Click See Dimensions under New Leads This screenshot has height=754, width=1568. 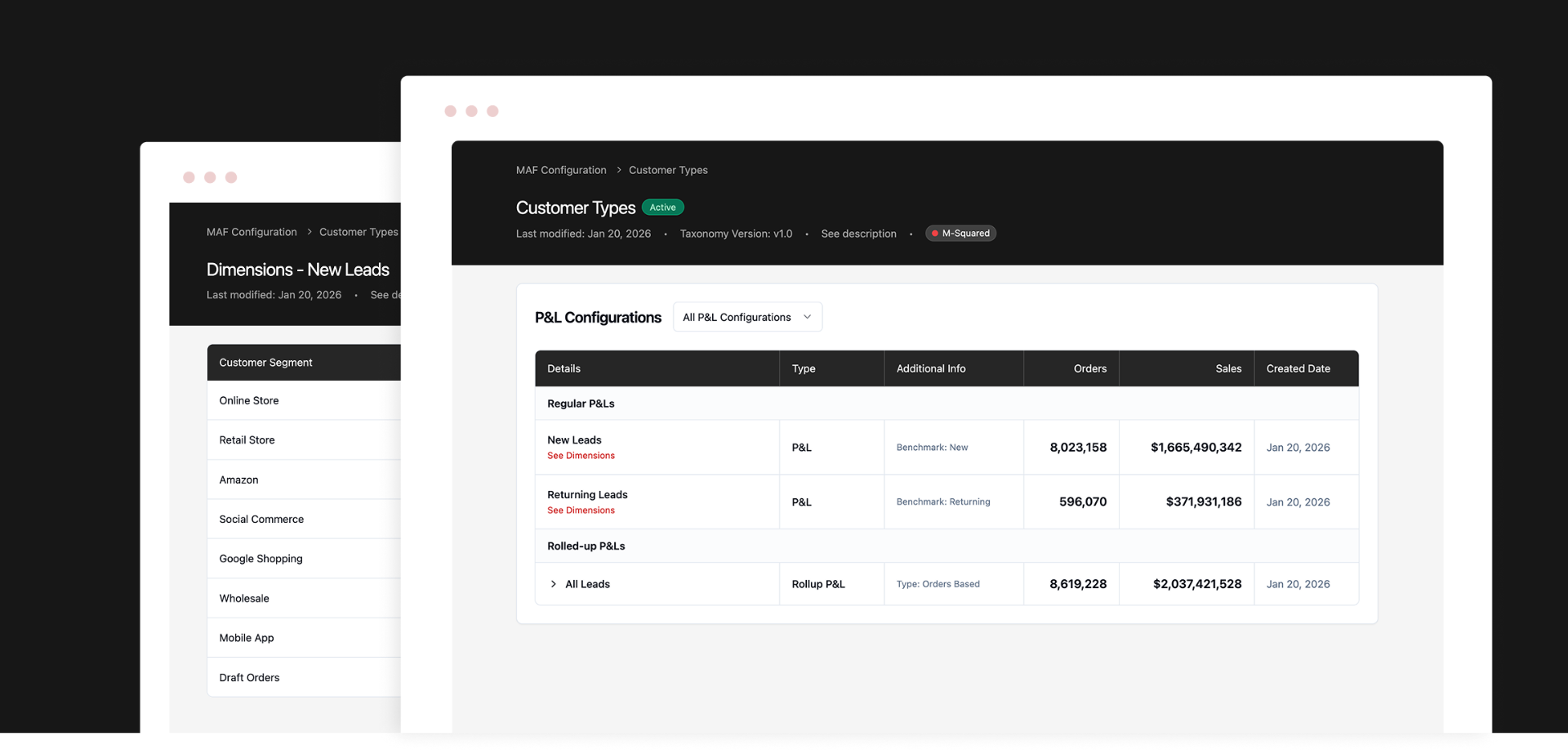[581, 456]
